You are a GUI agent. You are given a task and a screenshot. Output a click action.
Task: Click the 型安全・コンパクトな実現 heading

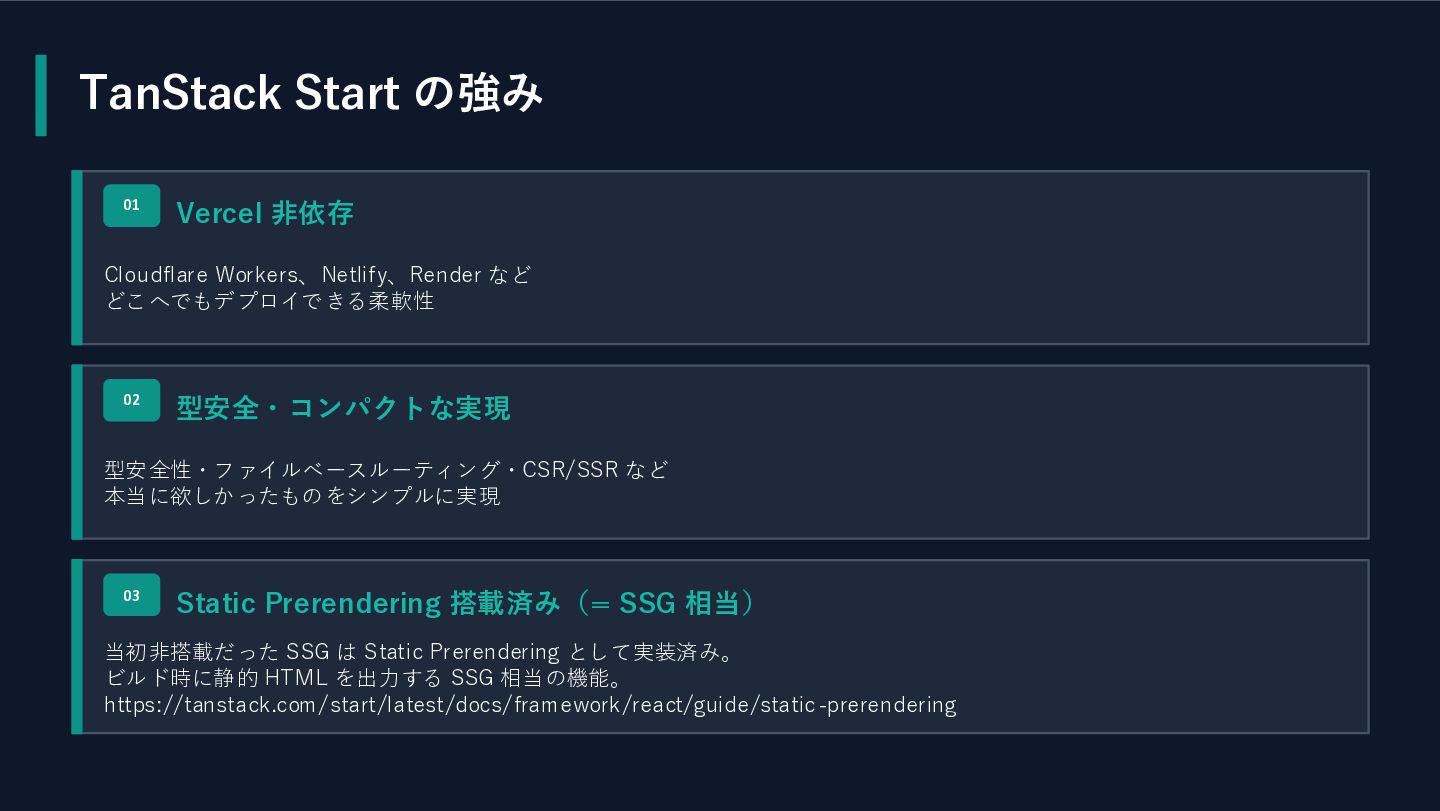pyautogui.click(x=343, y=408)
